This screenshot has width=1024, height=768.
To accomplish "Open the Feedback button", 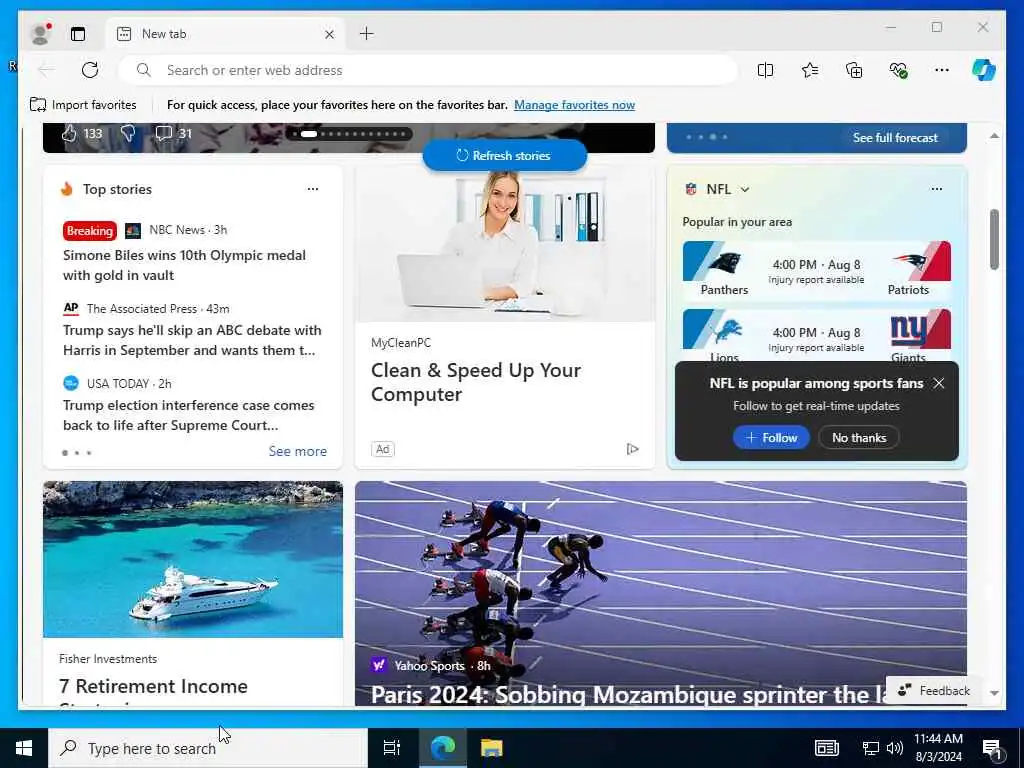I will click(x=935, y=690).
